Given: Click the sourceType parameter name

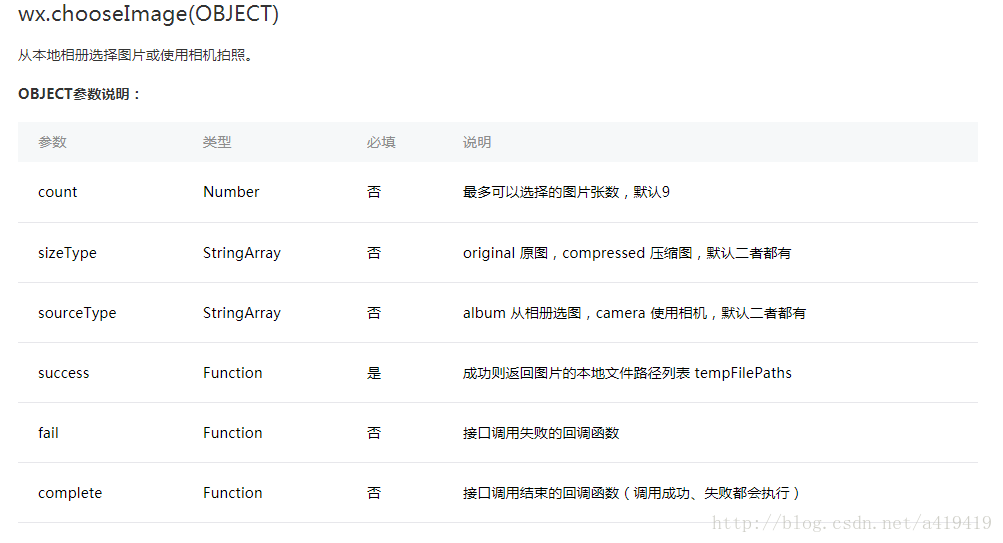Looking at the screenshot, I should (x=77, y=313).
